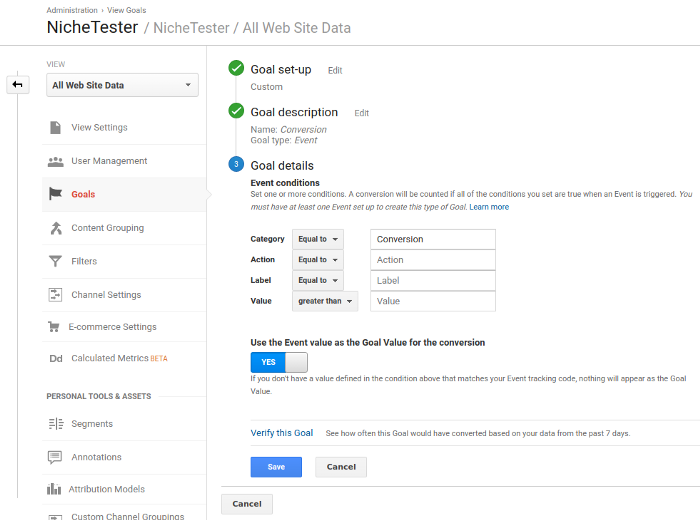The image size is (700, 520).
Task: Open the All Web Site Data view dropdown
Action: pos(122,85)
